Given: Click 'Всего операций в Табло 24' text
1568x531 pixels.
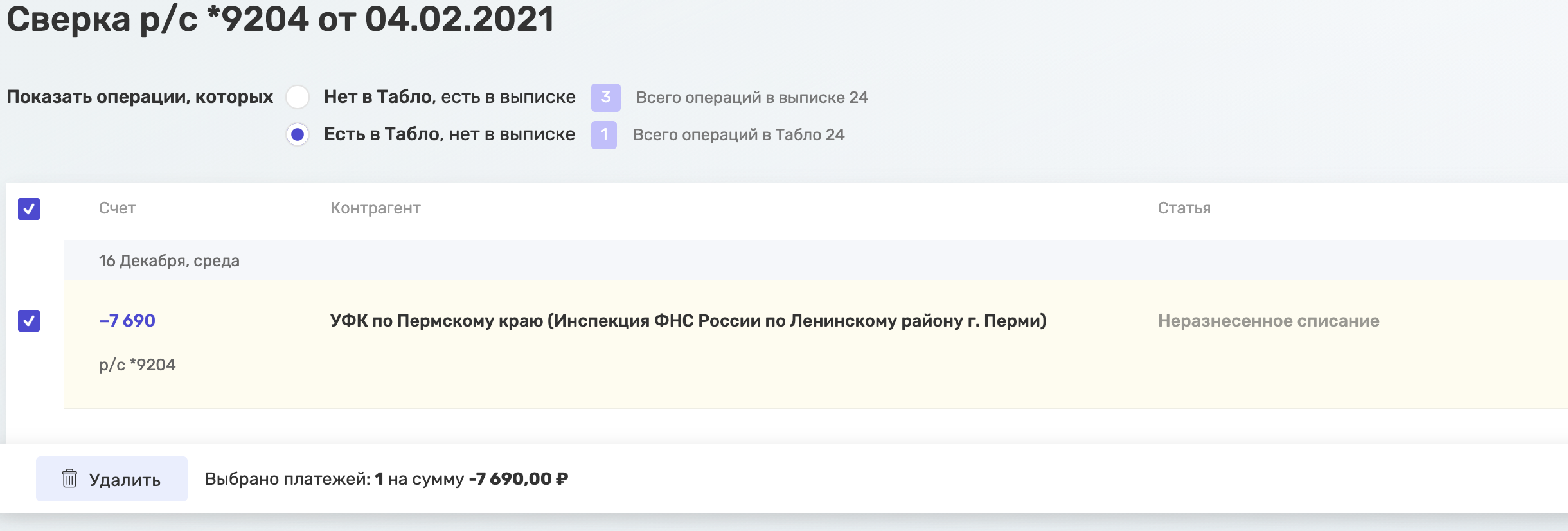Looking at the screenshot, I should point(739,135).
